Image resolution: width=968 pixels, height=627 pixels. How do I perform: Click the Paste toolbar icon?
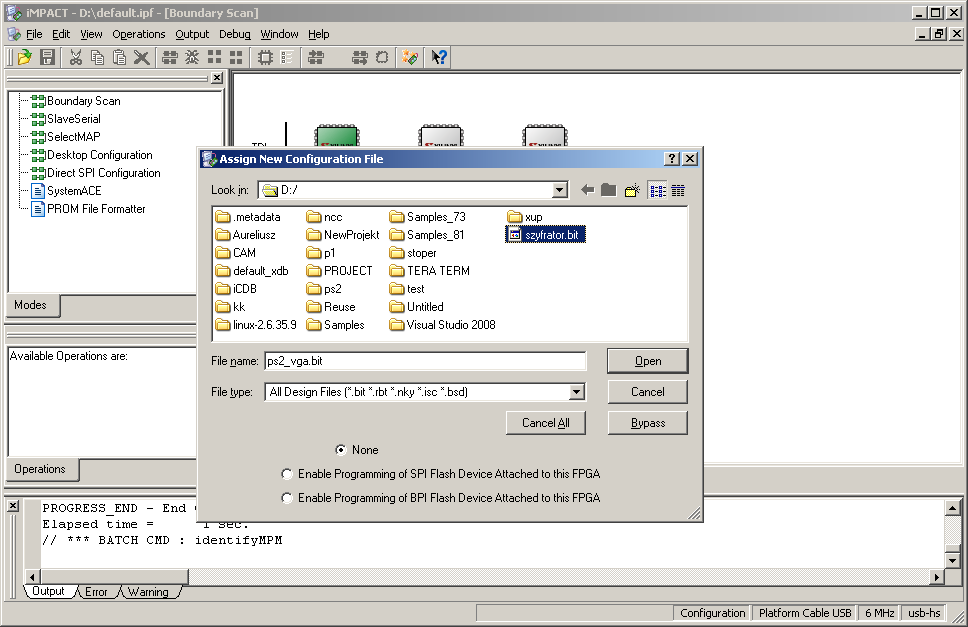(119, 57)
